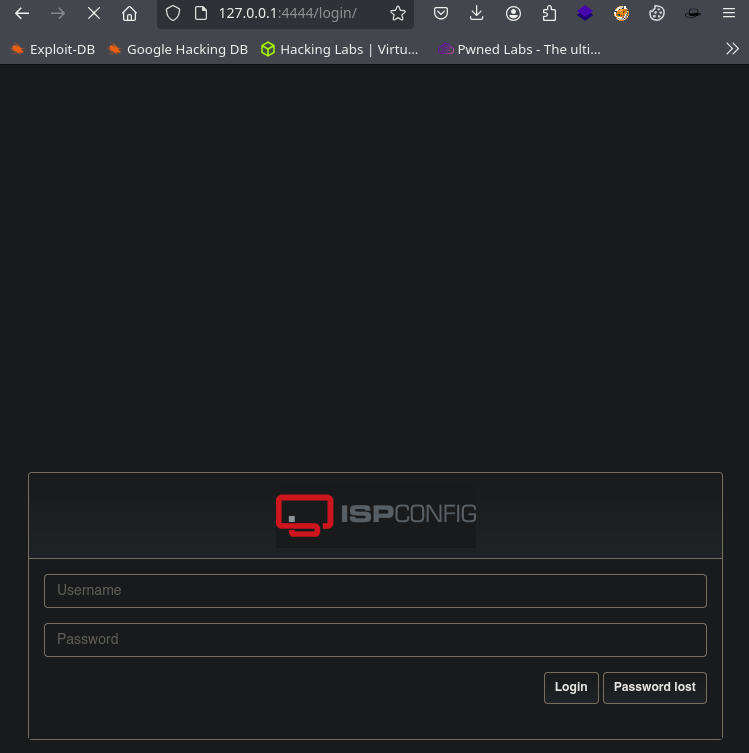Click the Login button
Image resolution: width=749 pixels, height=753 pixels.
[571, 688]
